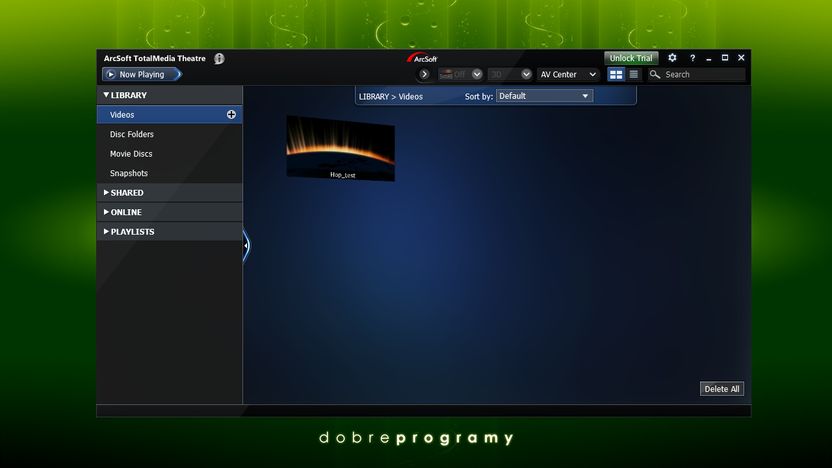Expand the PLAYLISTS section
Image resolution: width=832 pixels, height=468 pixels.
[x=169, y=232]
